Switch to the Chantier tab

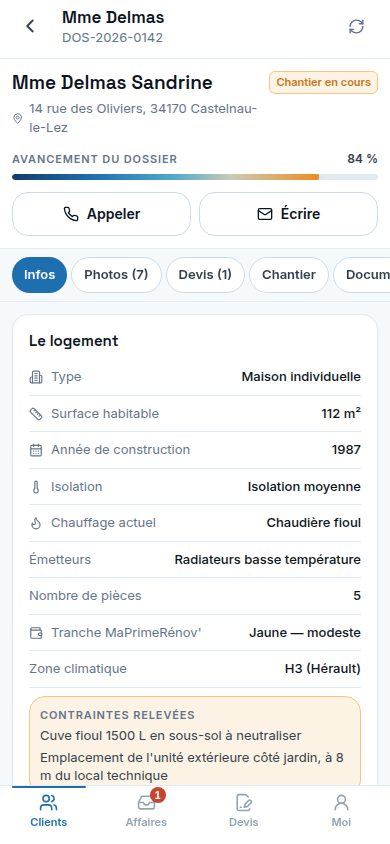pyautogui.click(x=289, y=275)
